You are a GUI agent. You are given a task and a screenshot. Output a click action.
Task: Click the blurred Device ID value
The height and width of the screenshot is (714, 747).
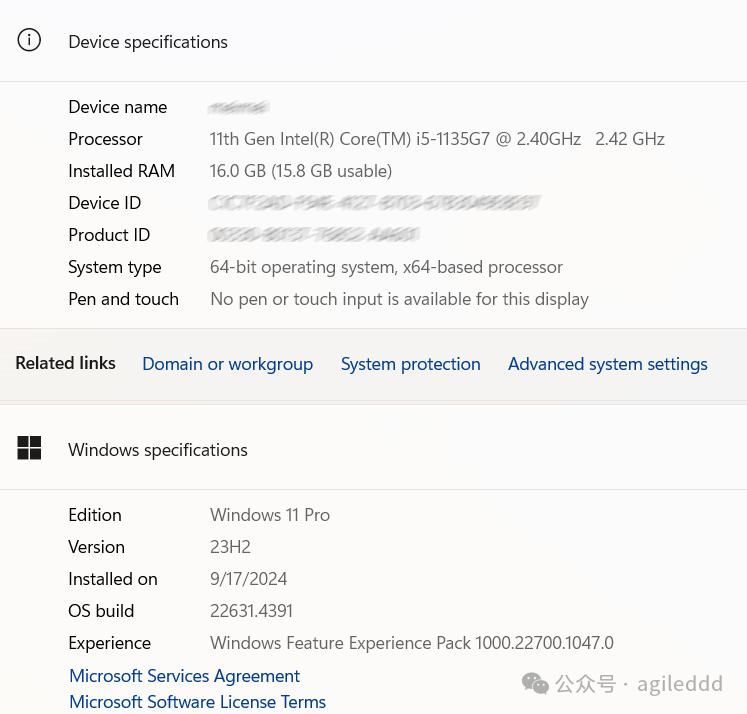[x=374, y=203]
